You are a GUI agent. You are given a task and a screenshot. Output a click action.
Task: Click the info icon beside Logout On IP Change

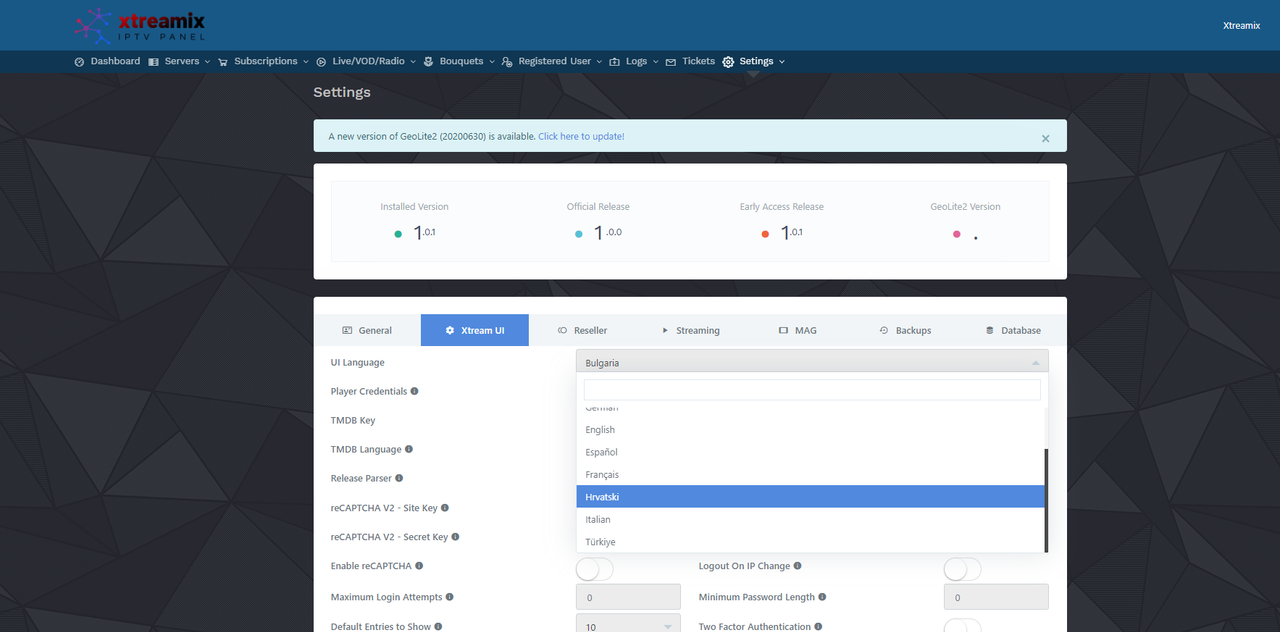797,566
